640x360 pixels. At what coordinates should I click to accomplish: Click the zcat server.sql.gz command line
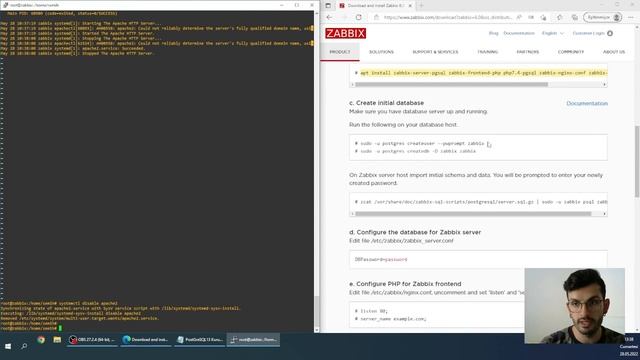[481, 202]
